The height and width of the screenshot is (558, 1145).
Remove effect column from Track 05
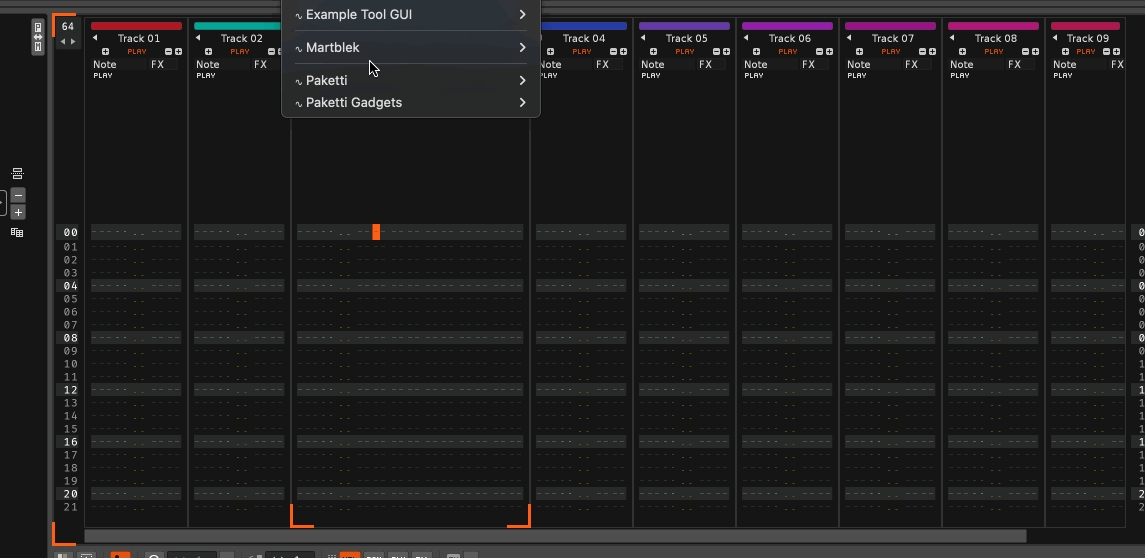pyautogui.click(x=714, y=51)
